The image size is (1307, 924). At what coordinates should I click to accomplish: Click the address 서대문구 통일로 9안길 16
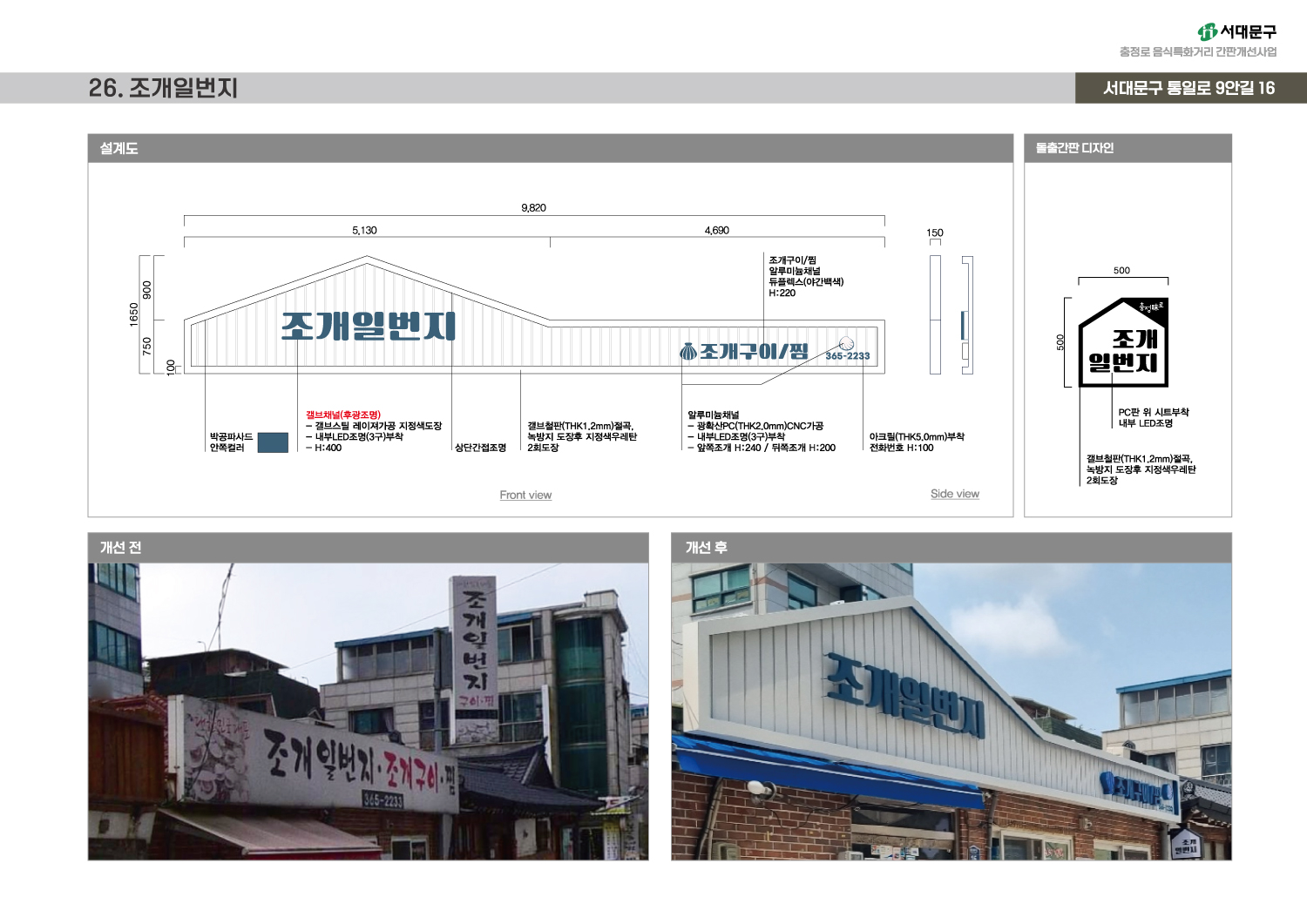[x=1188, y=88]
